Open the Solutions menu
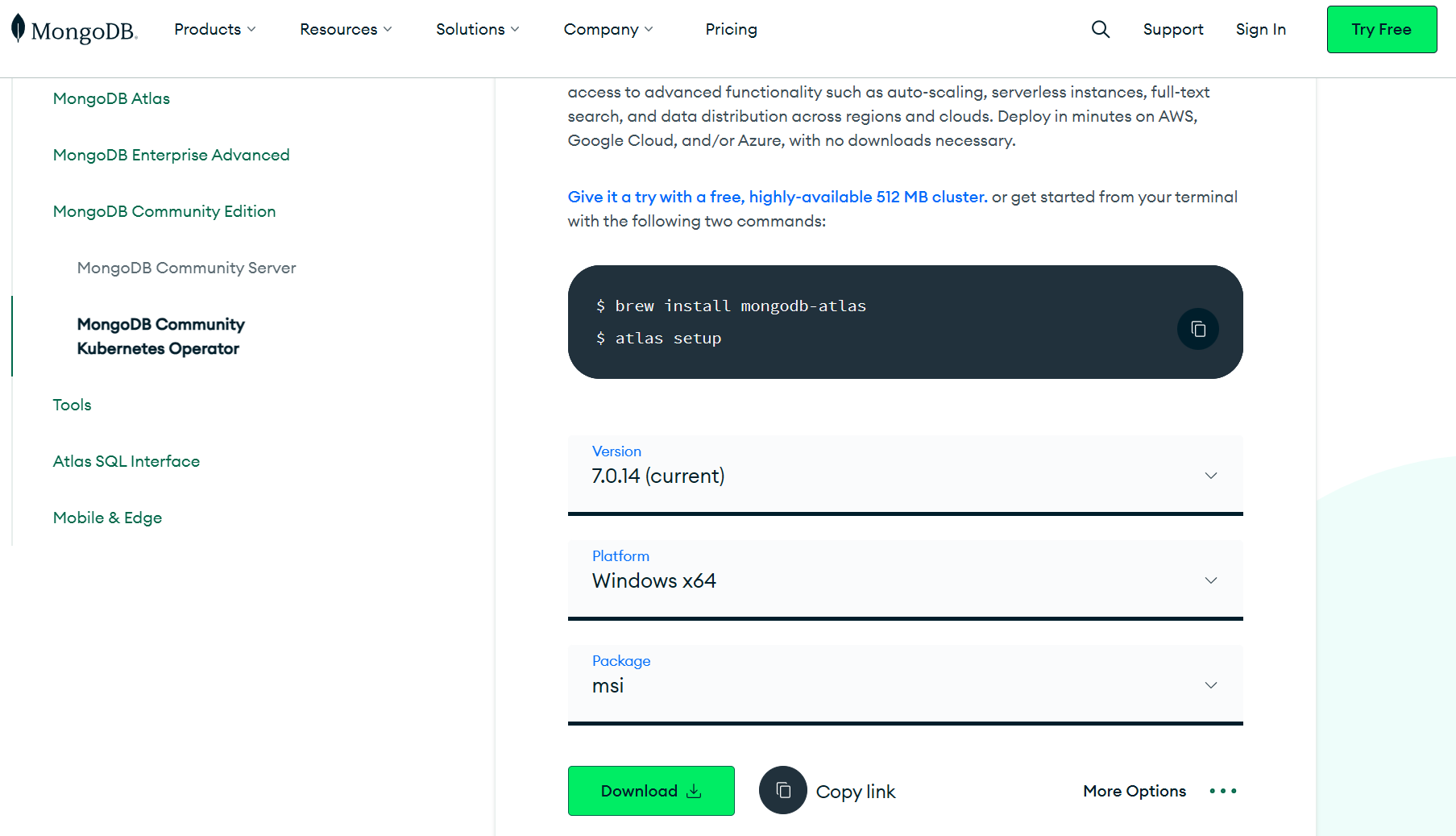Viewport: 1456px width, 836px height. pyautogui.click(x=478, y=29)
